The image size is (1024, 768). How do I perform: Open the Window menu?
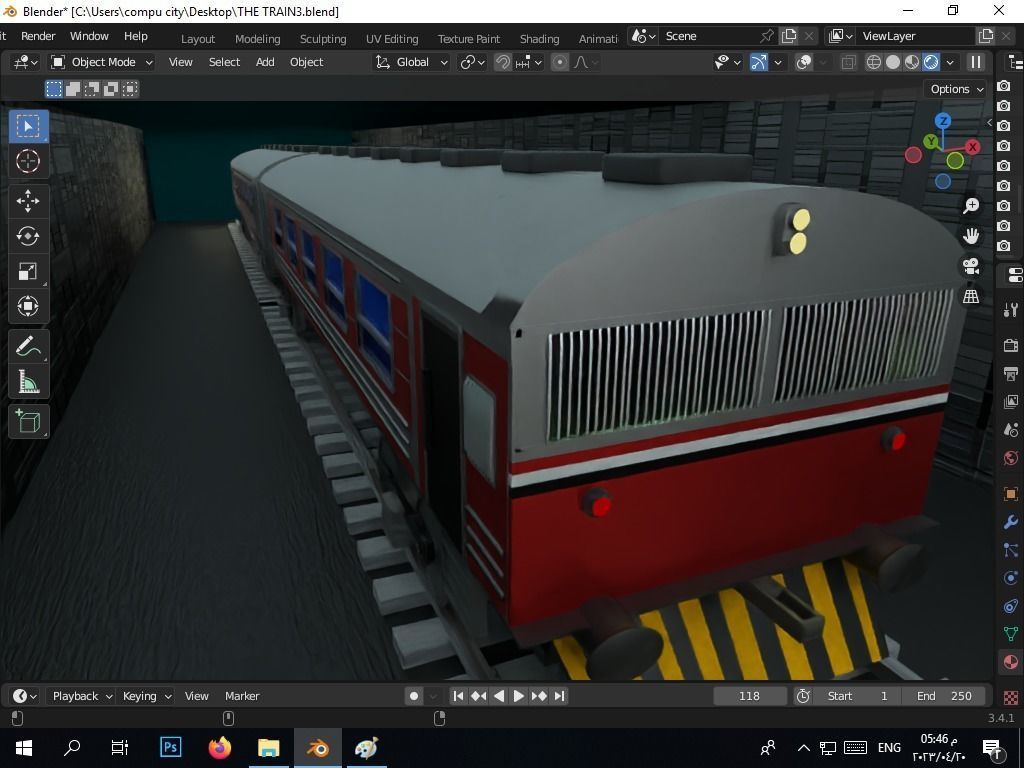89,36
